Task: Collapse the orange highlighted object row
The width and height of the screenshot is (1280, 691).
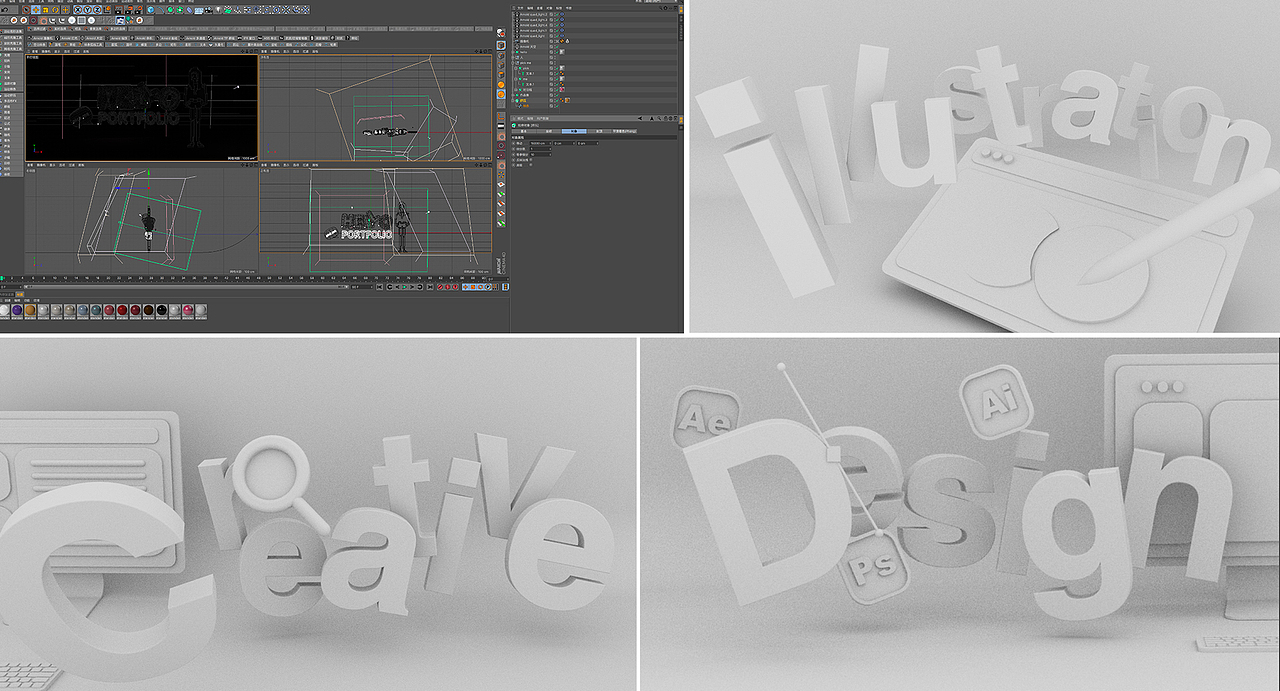Action: pos(513,100)
